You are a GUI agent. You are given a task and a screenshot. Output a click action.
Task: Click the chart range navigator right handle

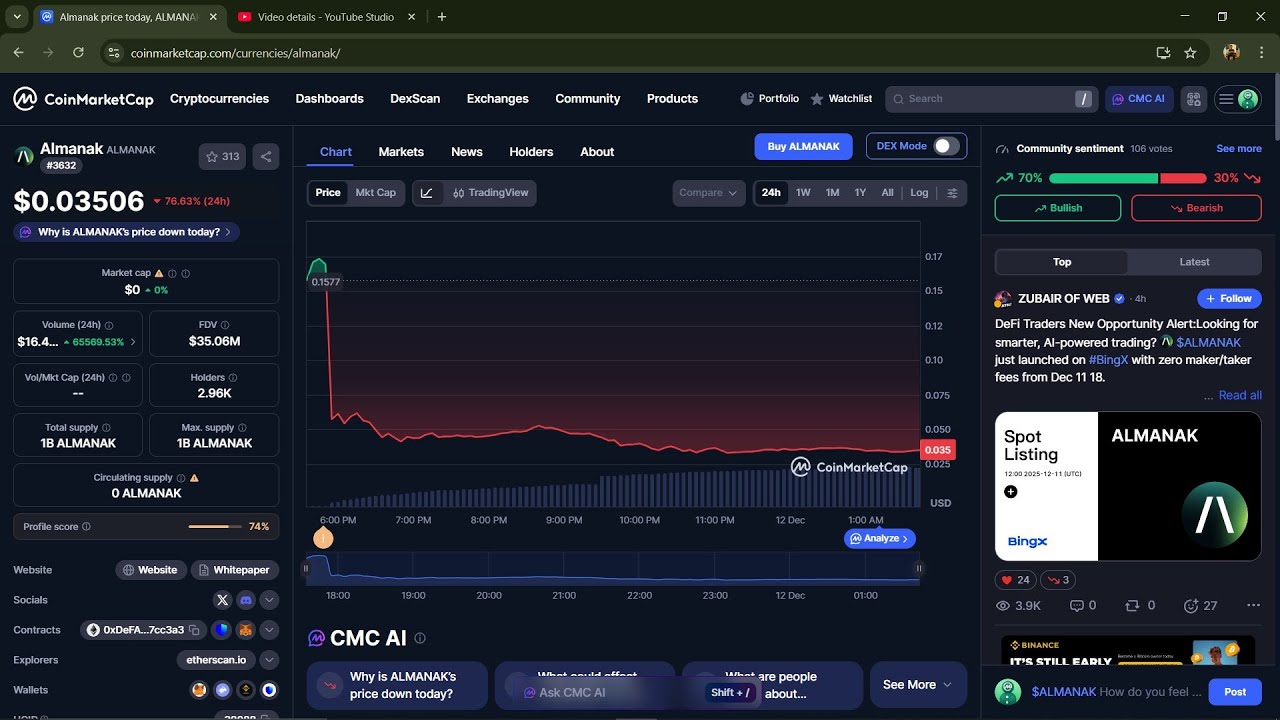click(918, 568)
